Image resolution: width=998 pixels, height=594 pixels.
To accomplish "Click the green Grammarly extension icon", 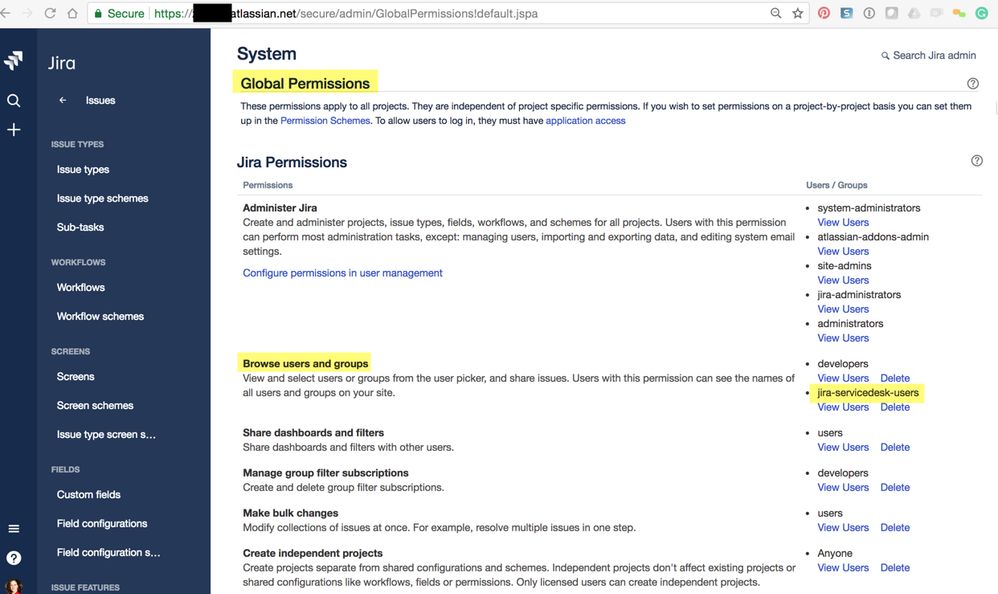I will [981, 13].
